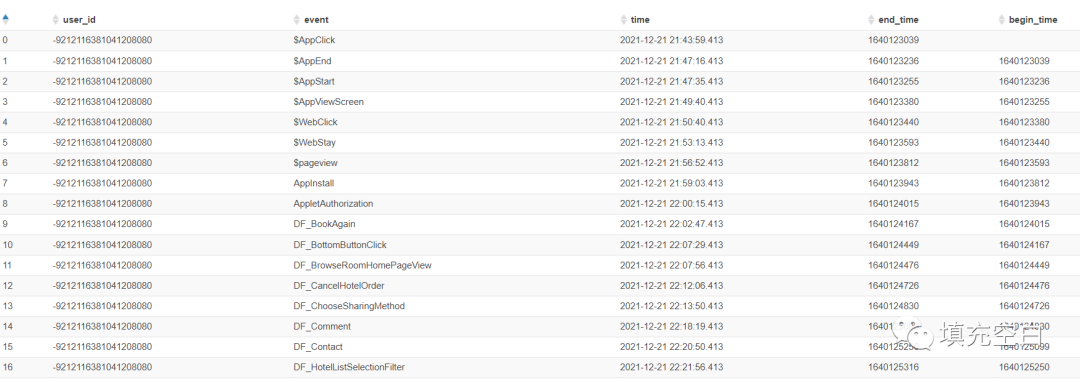This screenshot has height=382, width=1080.
Task: Select end_time cell 1640124830 in row 13
Action: pyautogui.click(x=893, y=306)
